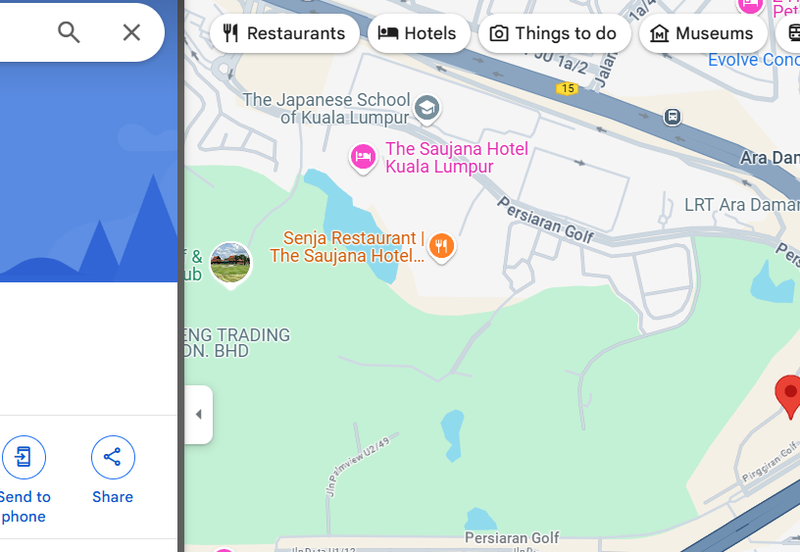Select the Restaurants category chip

(285, 34)
